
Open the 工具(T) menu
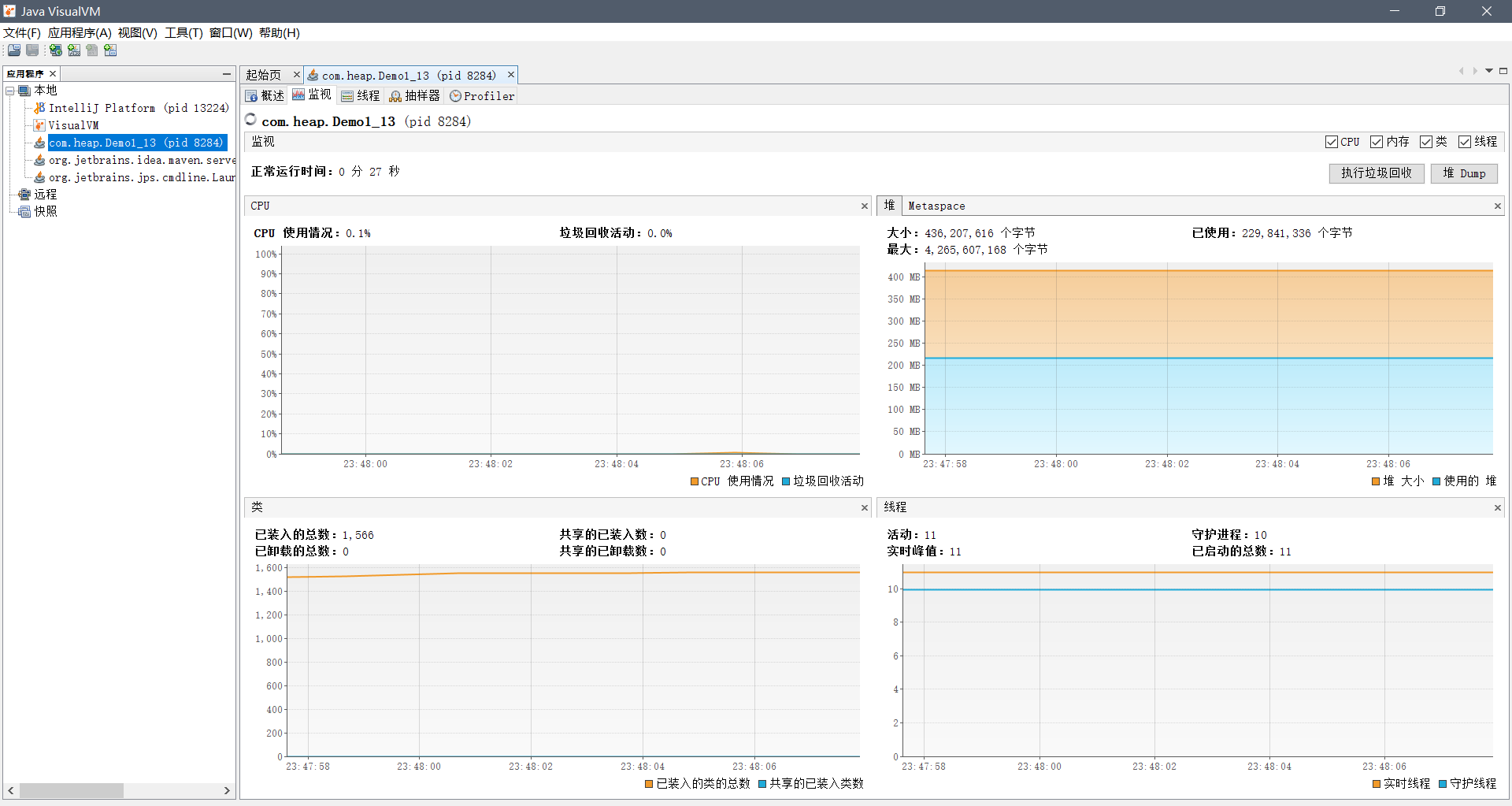tap(183, 33)
